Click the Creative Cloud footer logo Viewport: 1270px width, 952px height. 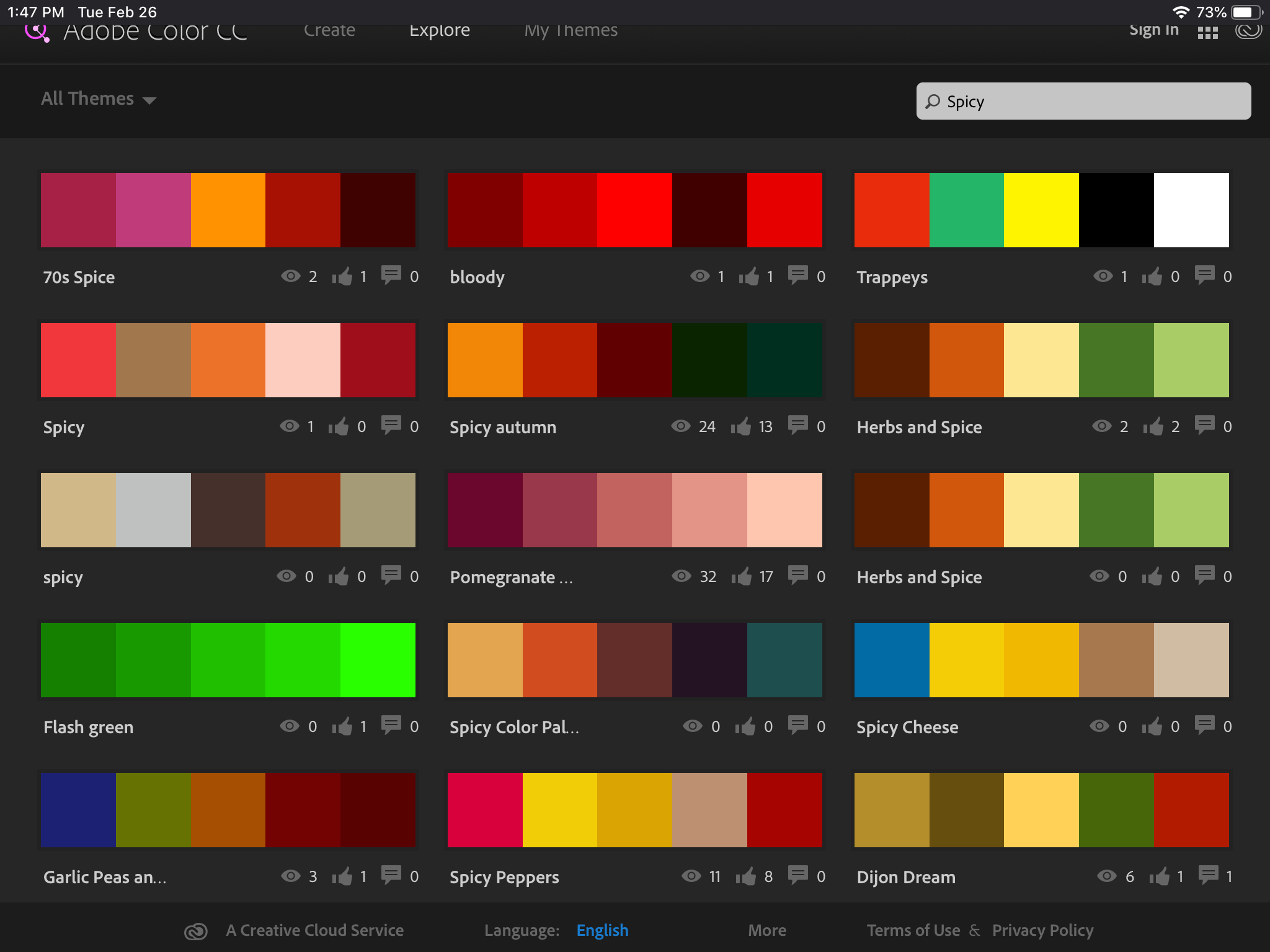(x=196, y=931)
